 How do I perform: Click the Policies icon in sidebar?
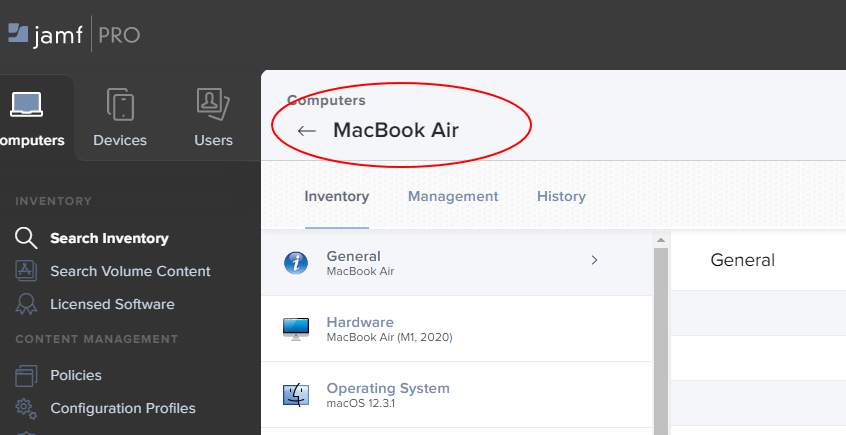point(26,375)
